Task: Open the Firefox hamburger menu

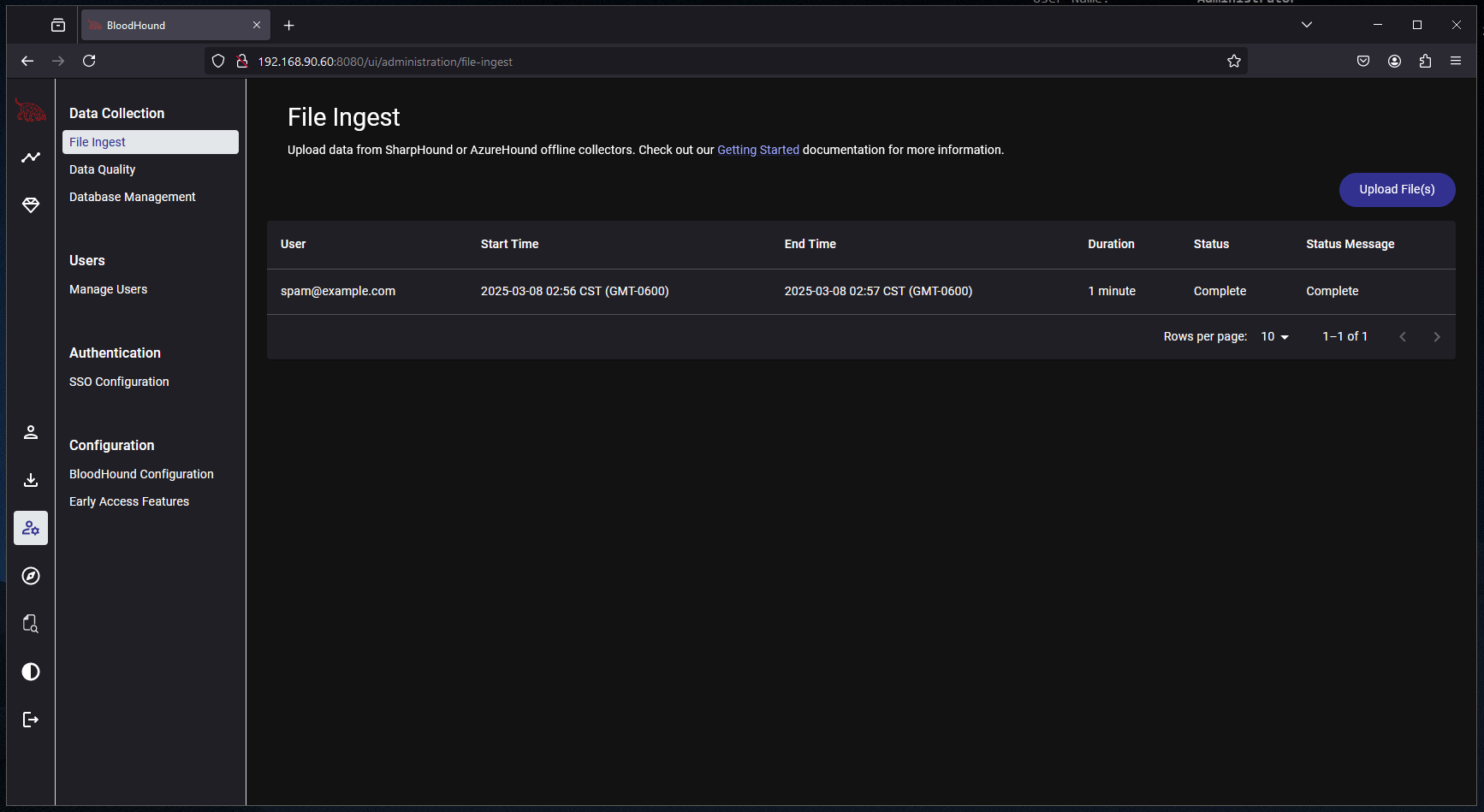Action: 1456,61
